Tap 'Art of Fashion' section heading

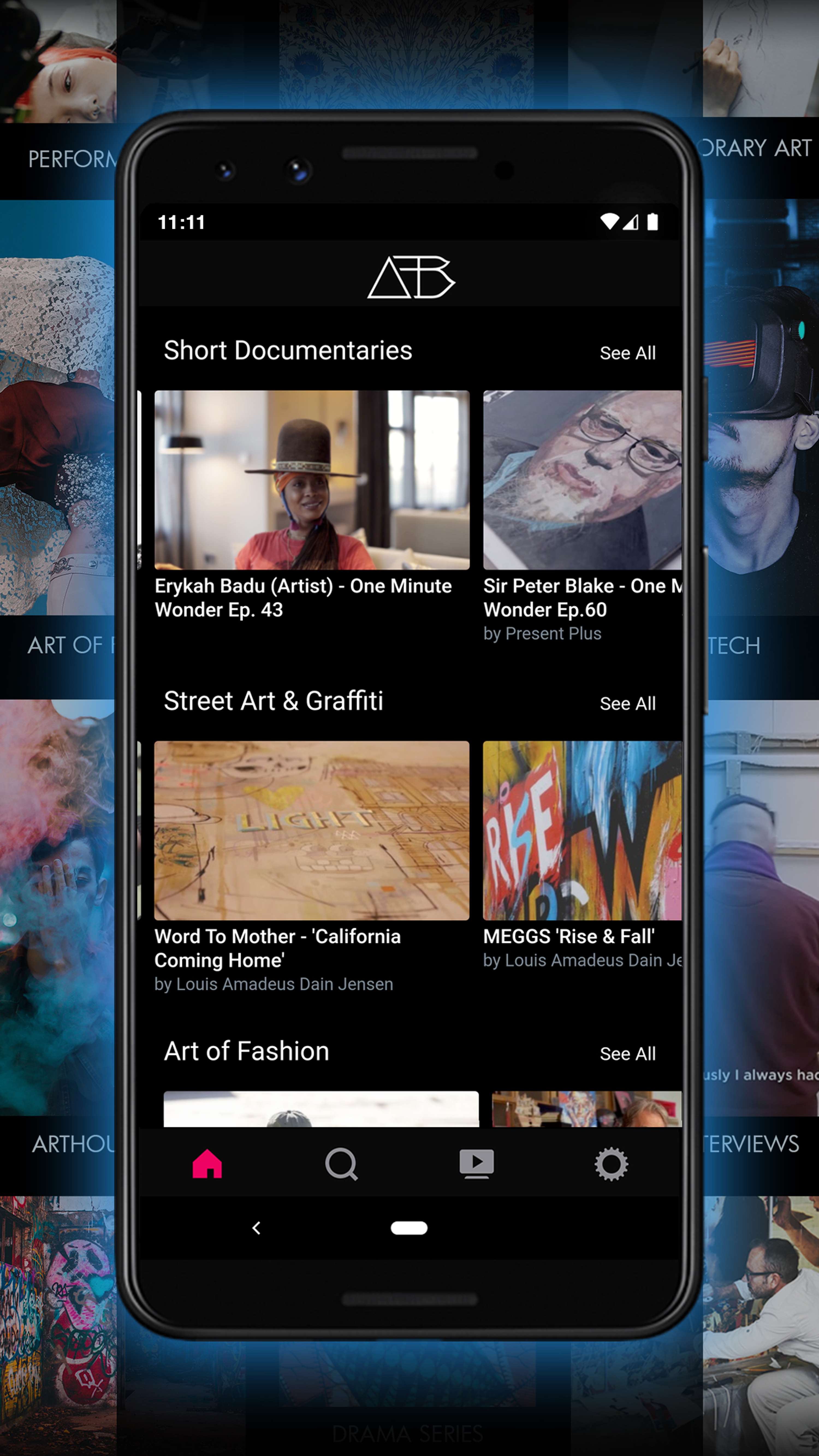[x=247, y=1051]
